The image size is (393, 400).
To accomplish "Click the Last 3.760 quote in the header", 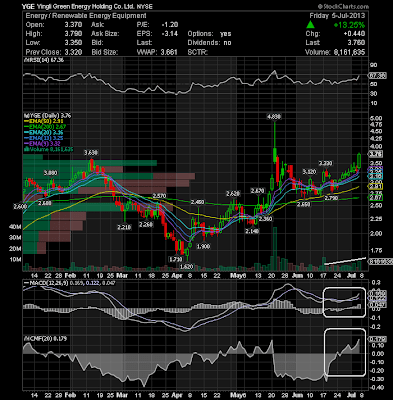I will [335, 43].
